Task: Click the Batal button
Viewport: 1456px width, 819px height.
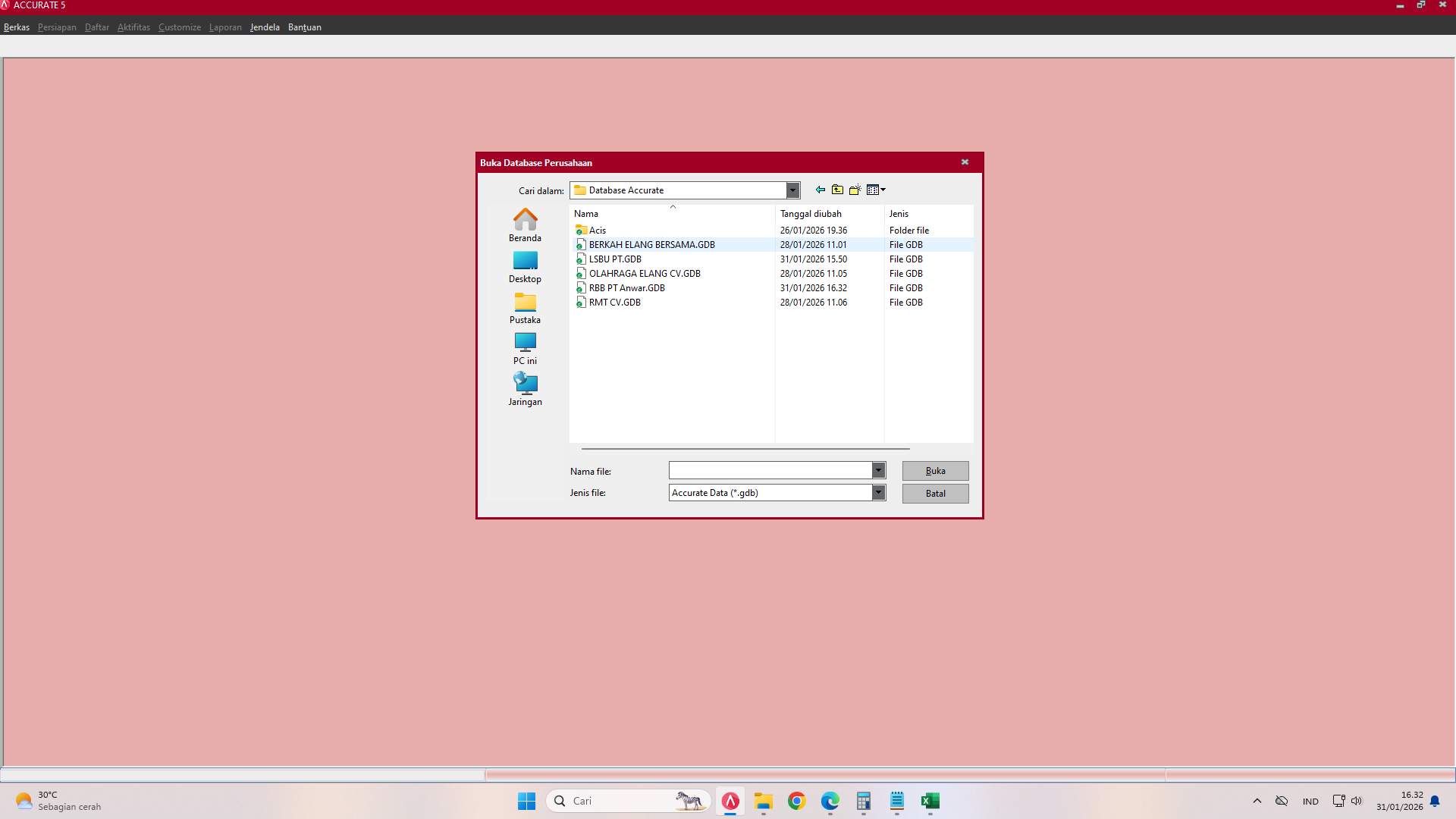Action: (934, 493)
